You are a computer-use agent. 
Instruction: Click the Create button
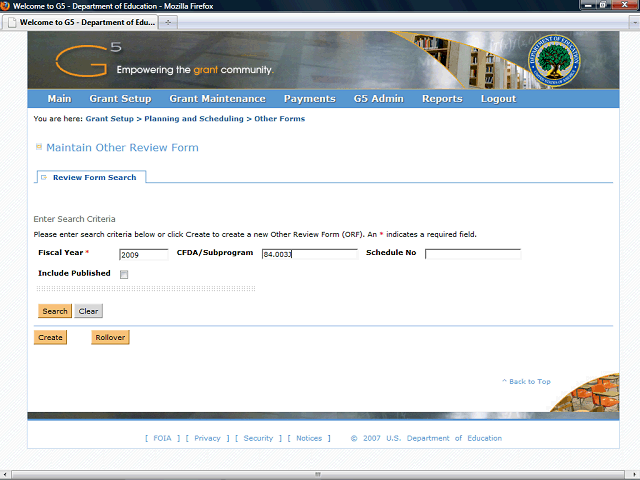point(50,338)
